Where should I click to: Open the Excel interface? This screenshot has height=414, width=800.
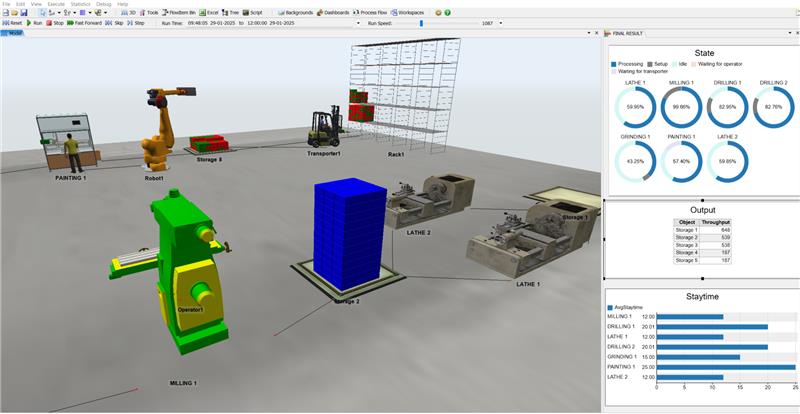209,12
